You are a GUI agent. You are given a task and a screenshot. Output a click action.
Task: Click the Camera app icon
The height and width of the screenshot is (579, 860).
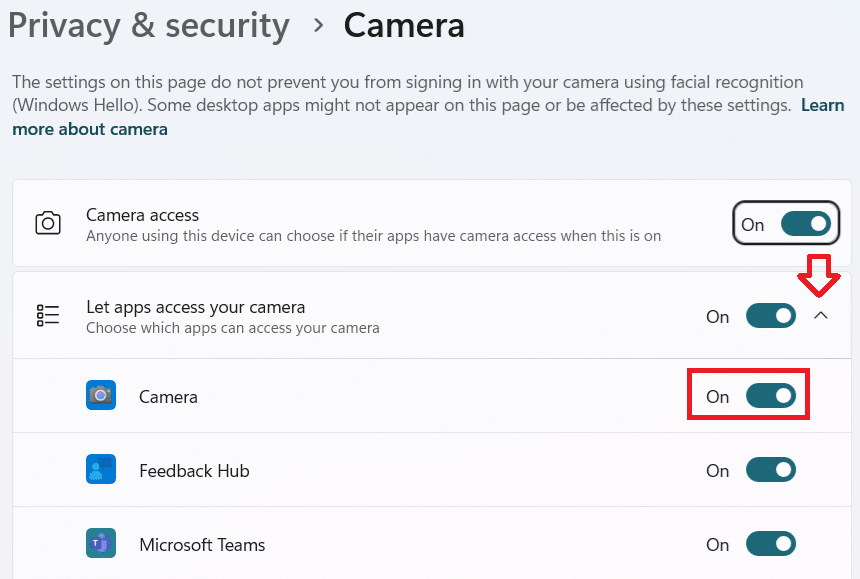coord(101,396)
